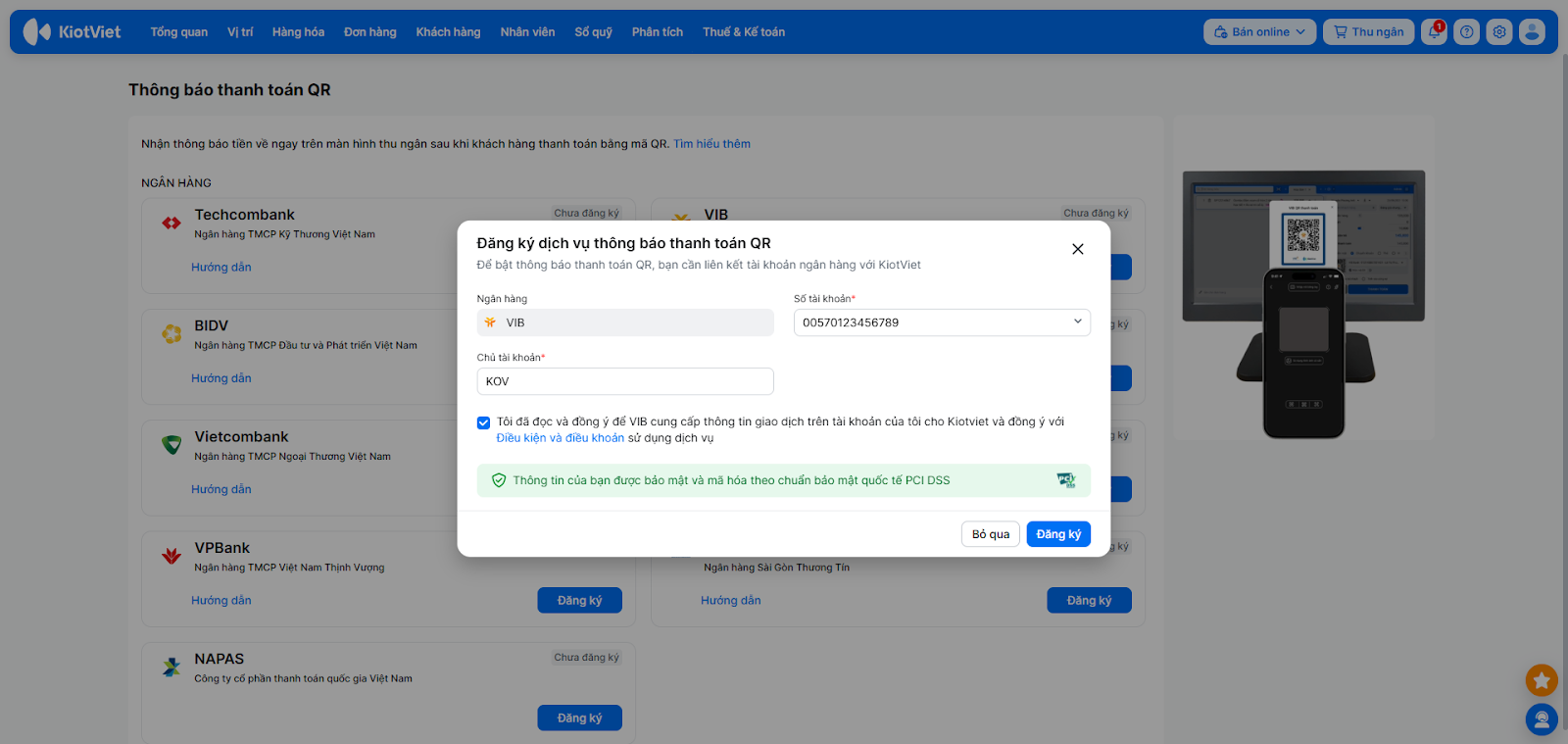The height and width of the screenshot is (744, 1568).
Task: Open the settings gear icon
Action: click(1499, 31)
